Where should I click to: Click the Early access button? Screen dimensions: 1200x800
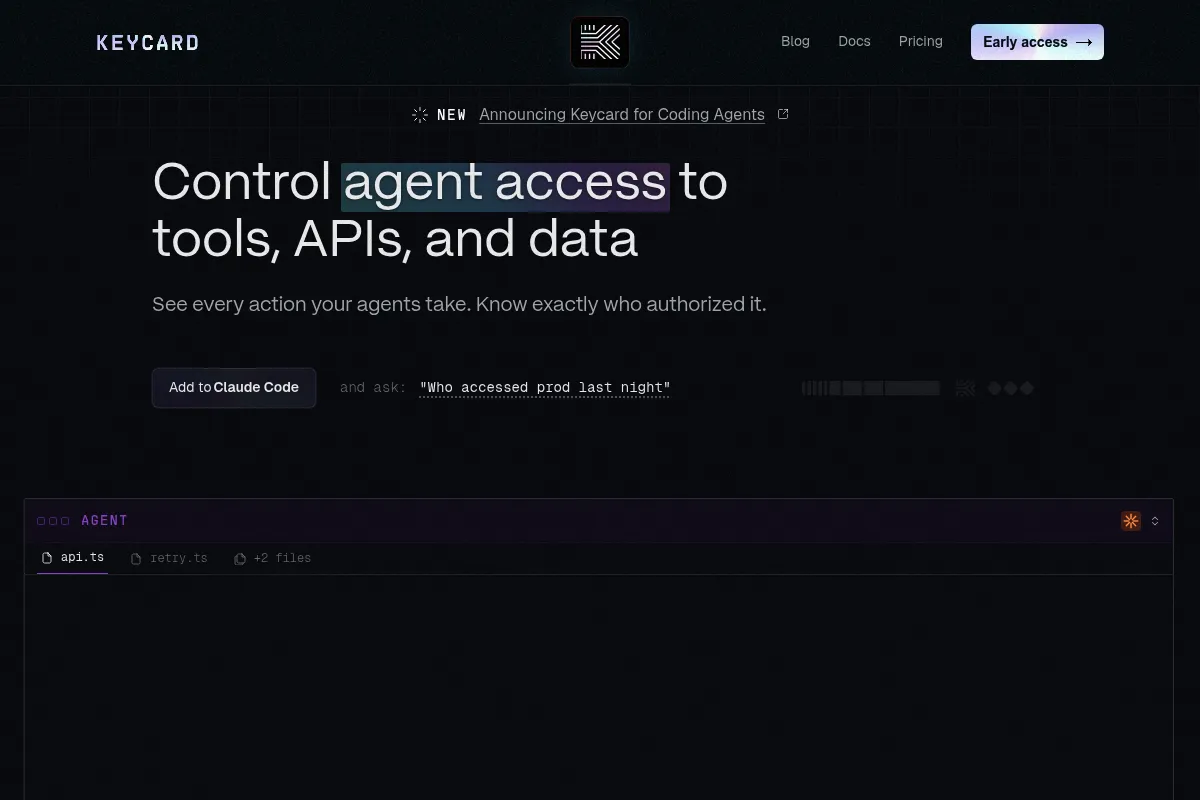tap(1037, 42)
